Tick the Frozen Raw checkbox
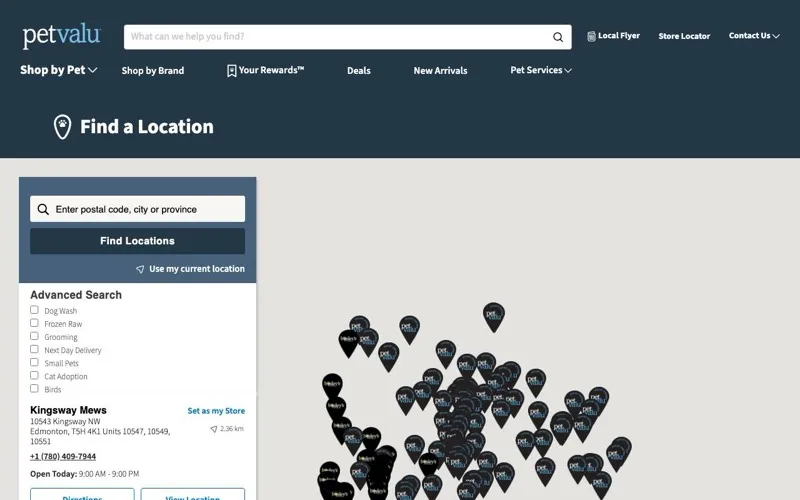 click(x=34, y=323)
